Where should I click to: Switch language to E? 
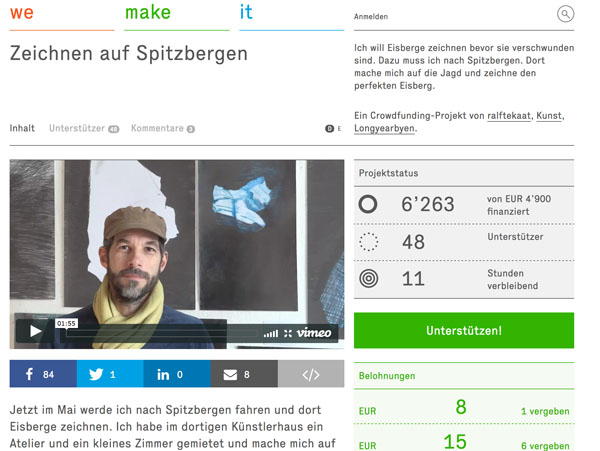(339, 129)
